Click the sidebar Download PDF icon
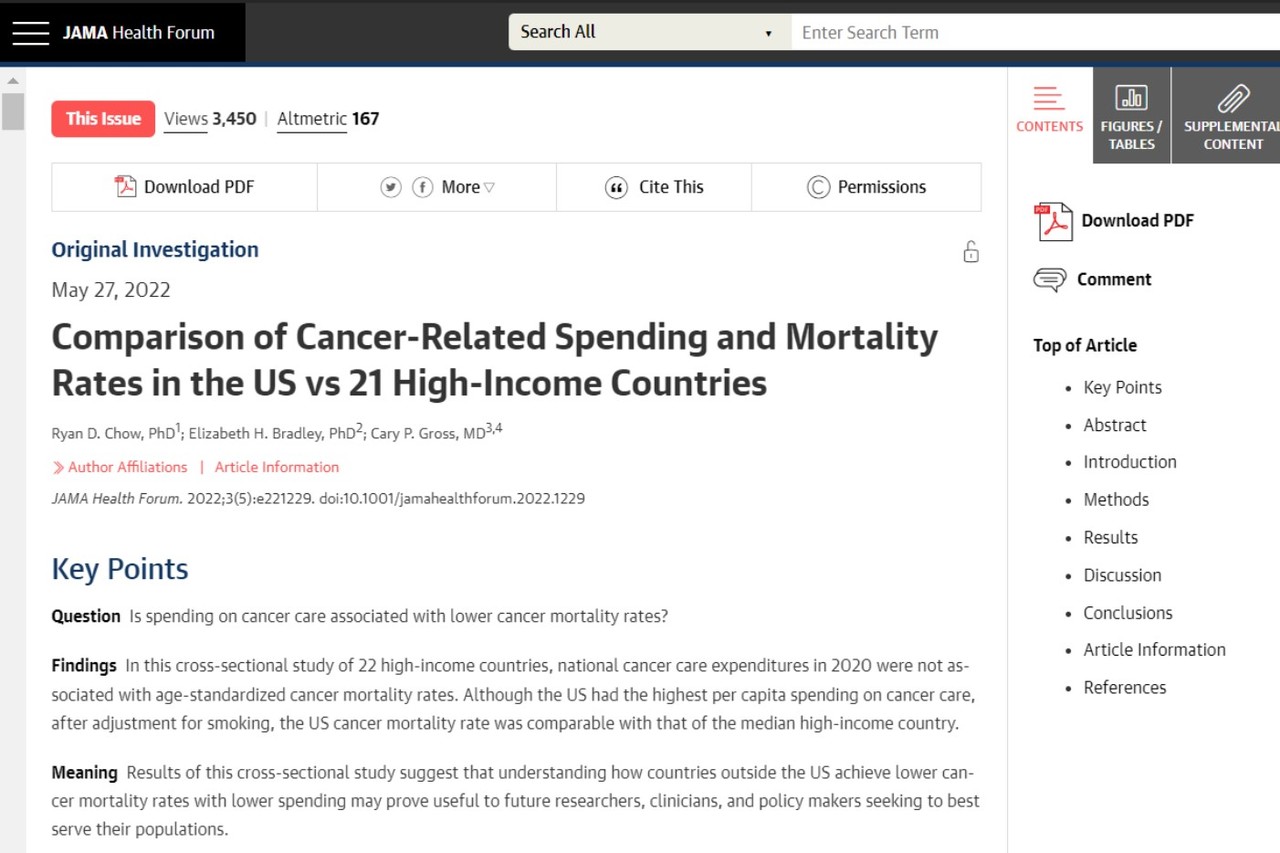Viewport: 1280px width, 853px height. pos(1052,221)
